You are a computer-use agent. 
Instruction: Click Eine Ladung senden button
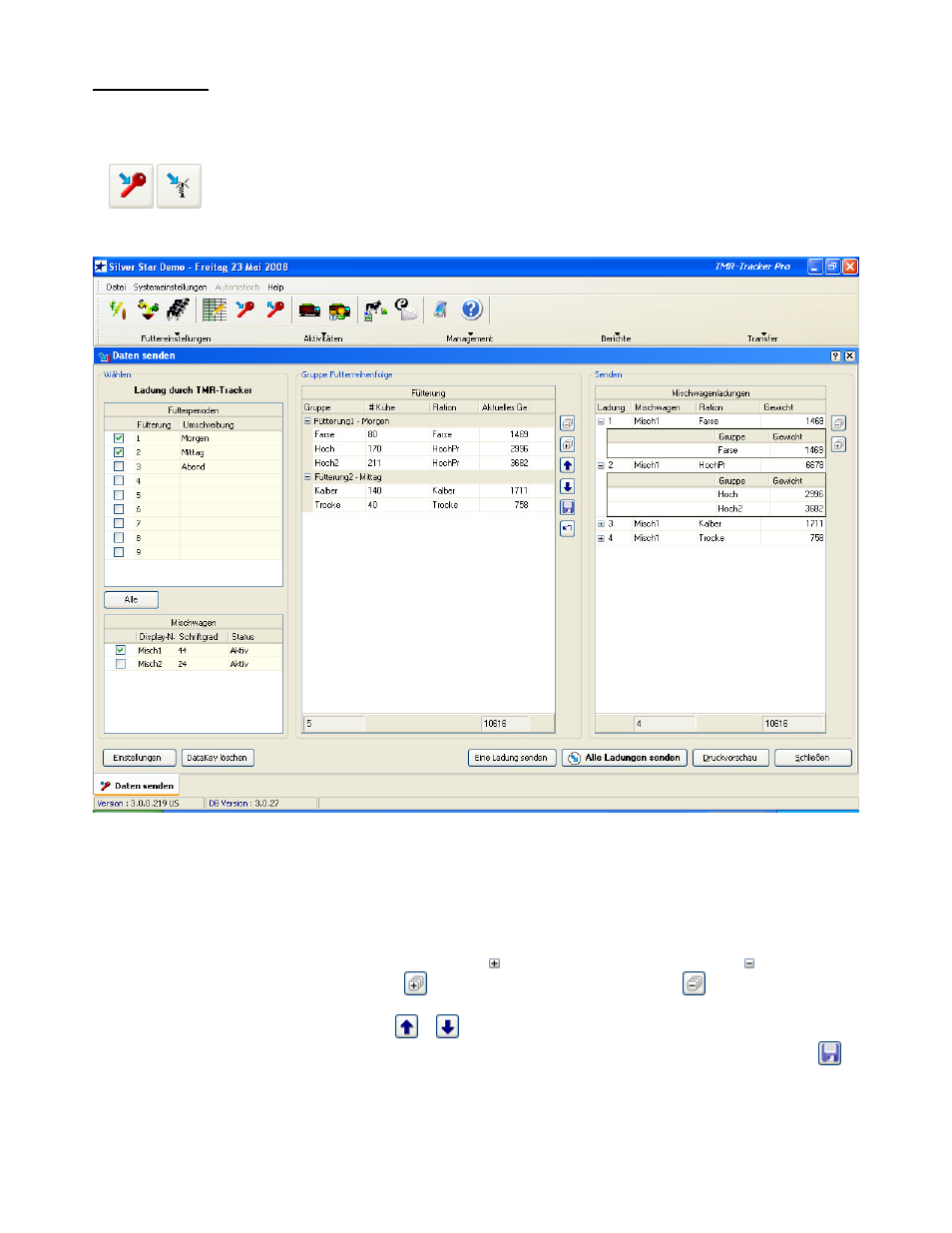coord(512,758)
